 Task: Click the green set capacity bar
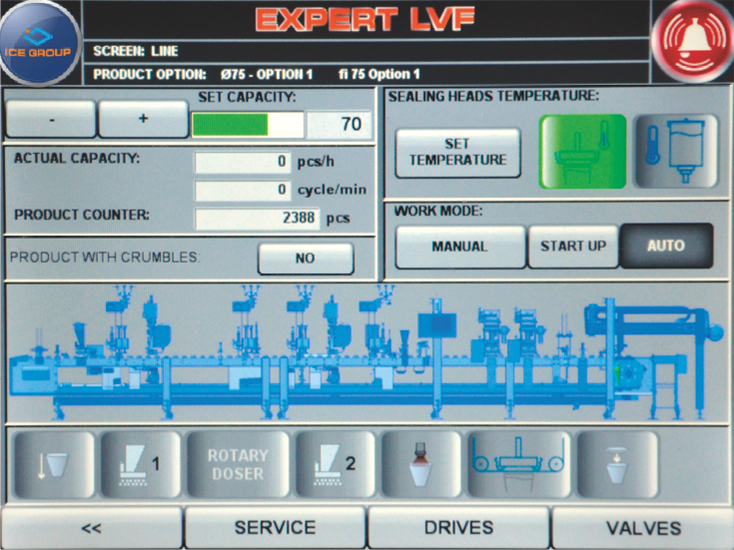(248, 125)
